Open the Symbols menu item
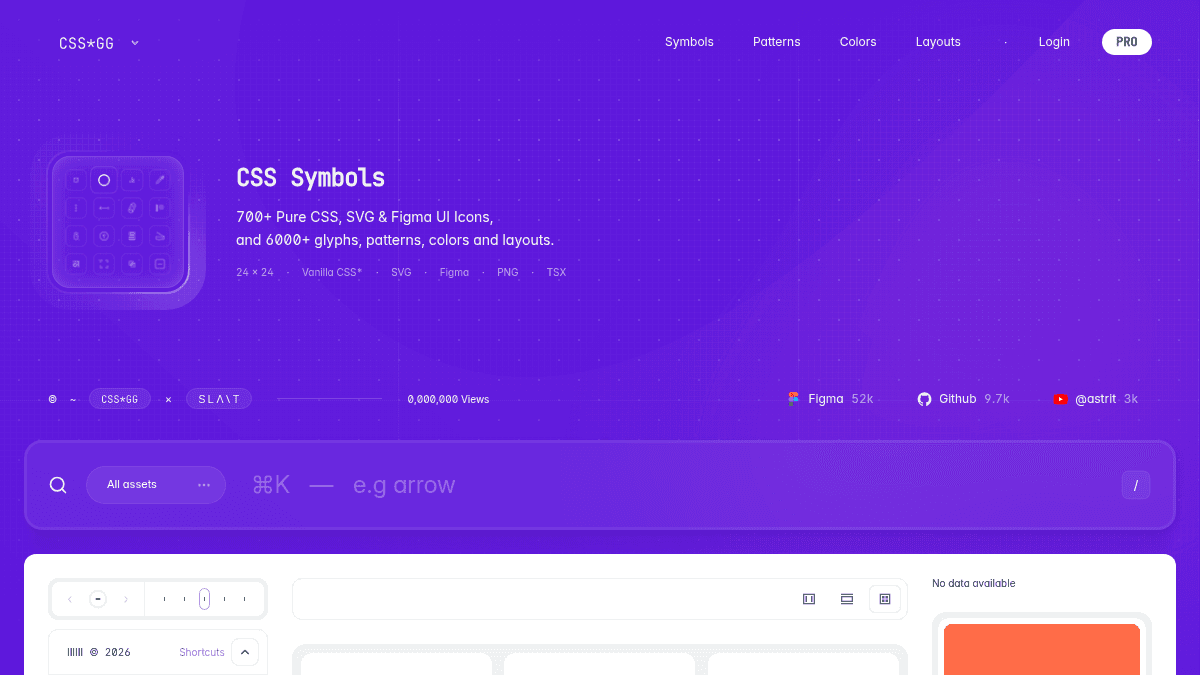The height and width of the screenshot is (675, 1200). pos(689,42)
